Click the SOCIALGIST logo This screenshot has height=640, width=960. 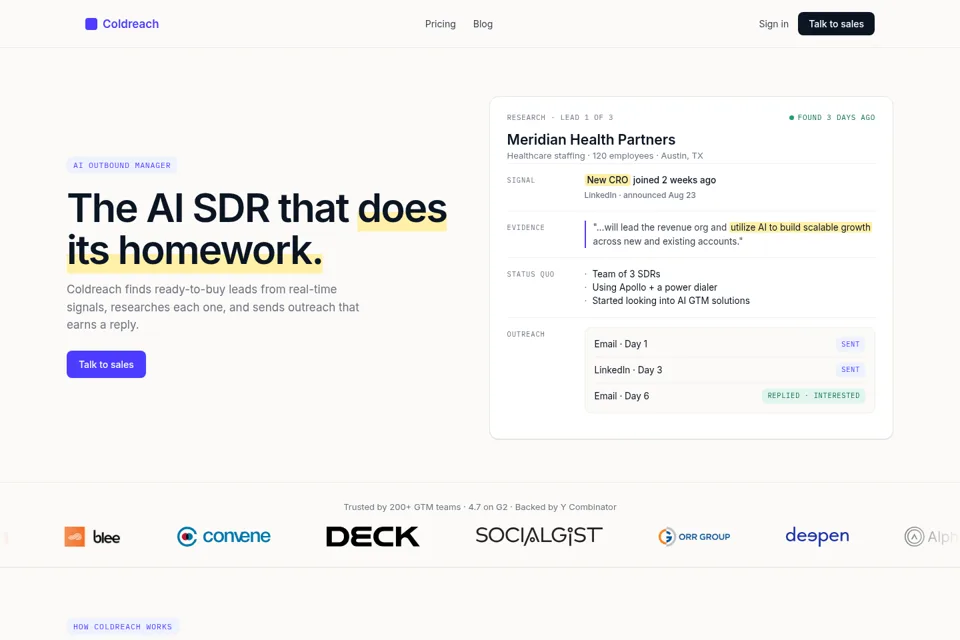point(539,536)
